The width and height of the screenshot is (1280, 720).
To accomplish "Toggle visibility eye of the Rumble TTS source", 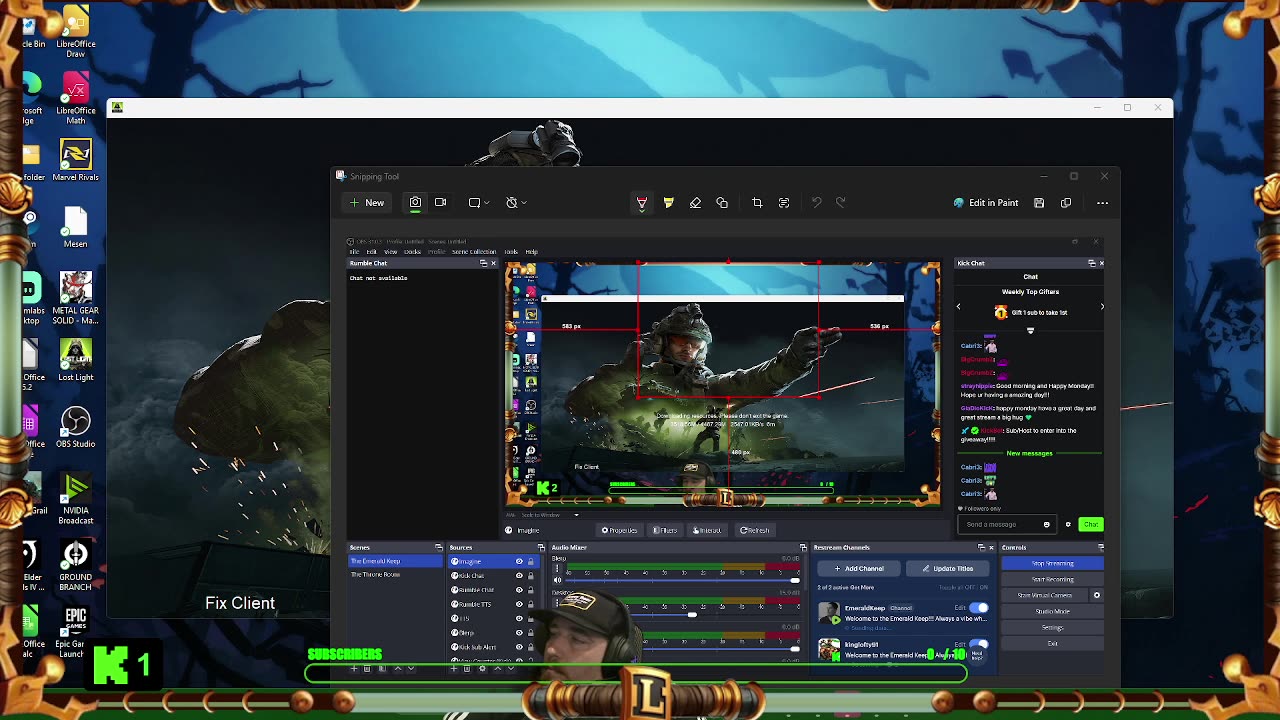I will pyautogui.click(x=519, y=604).
